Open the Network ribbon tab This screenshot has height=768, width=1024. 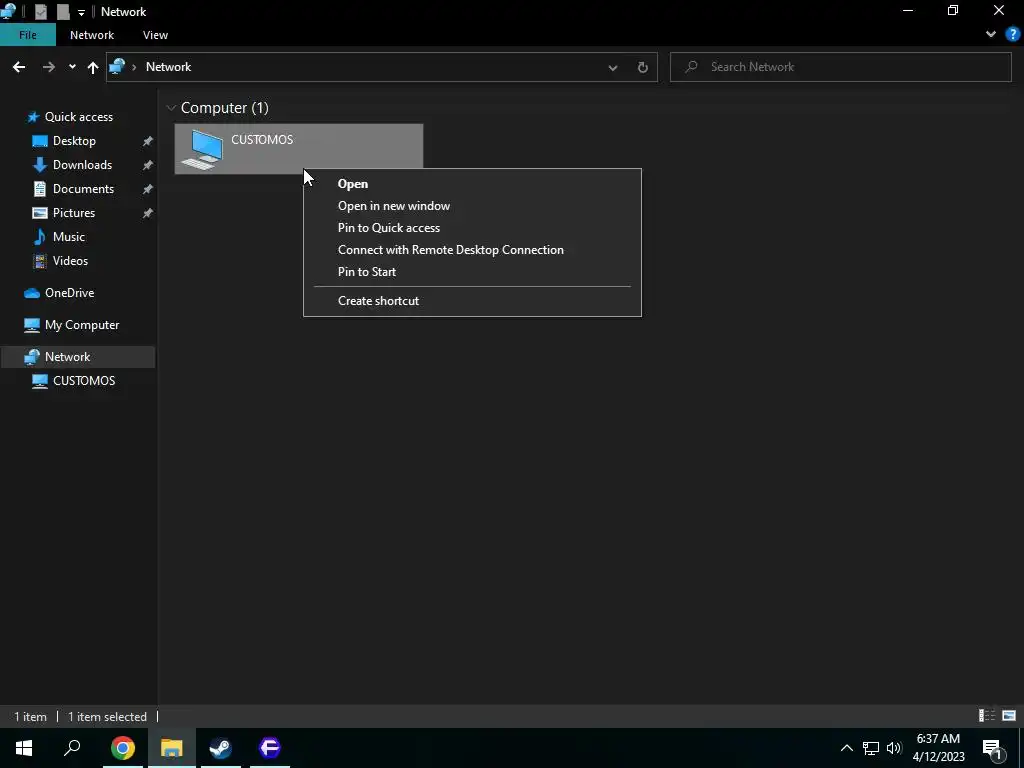(92, 35)
